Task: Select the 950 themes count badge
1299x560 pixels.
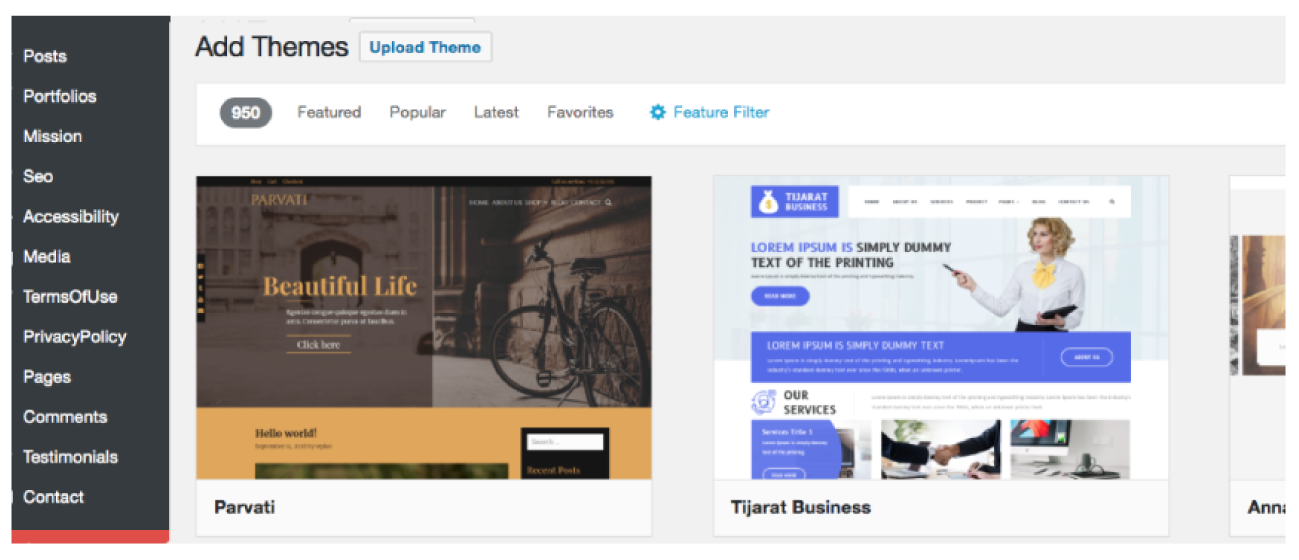Action: (x=246, y=112)
